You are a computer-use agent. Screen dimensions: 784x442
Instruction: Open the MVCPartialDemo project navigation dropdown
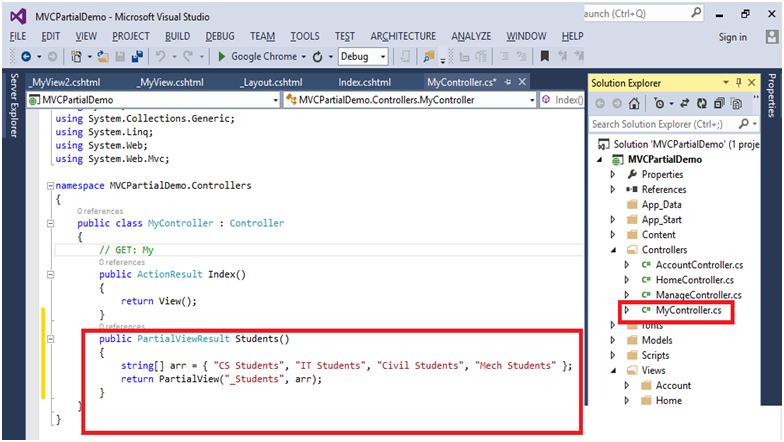pyautogui.click(x=275, y=100)
